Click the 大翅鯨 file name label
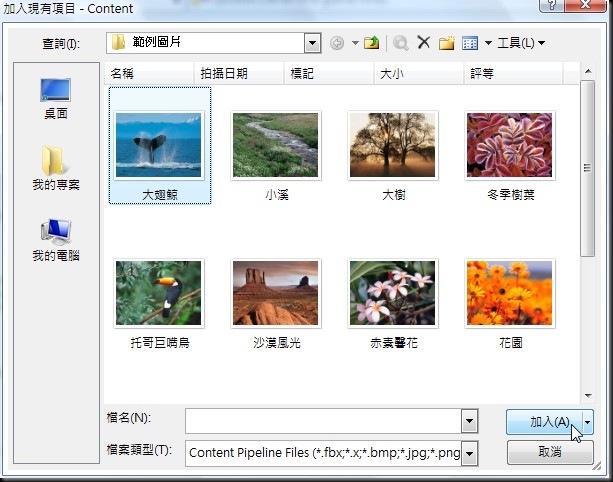613x482 pixels. click(x=160, y=195)
